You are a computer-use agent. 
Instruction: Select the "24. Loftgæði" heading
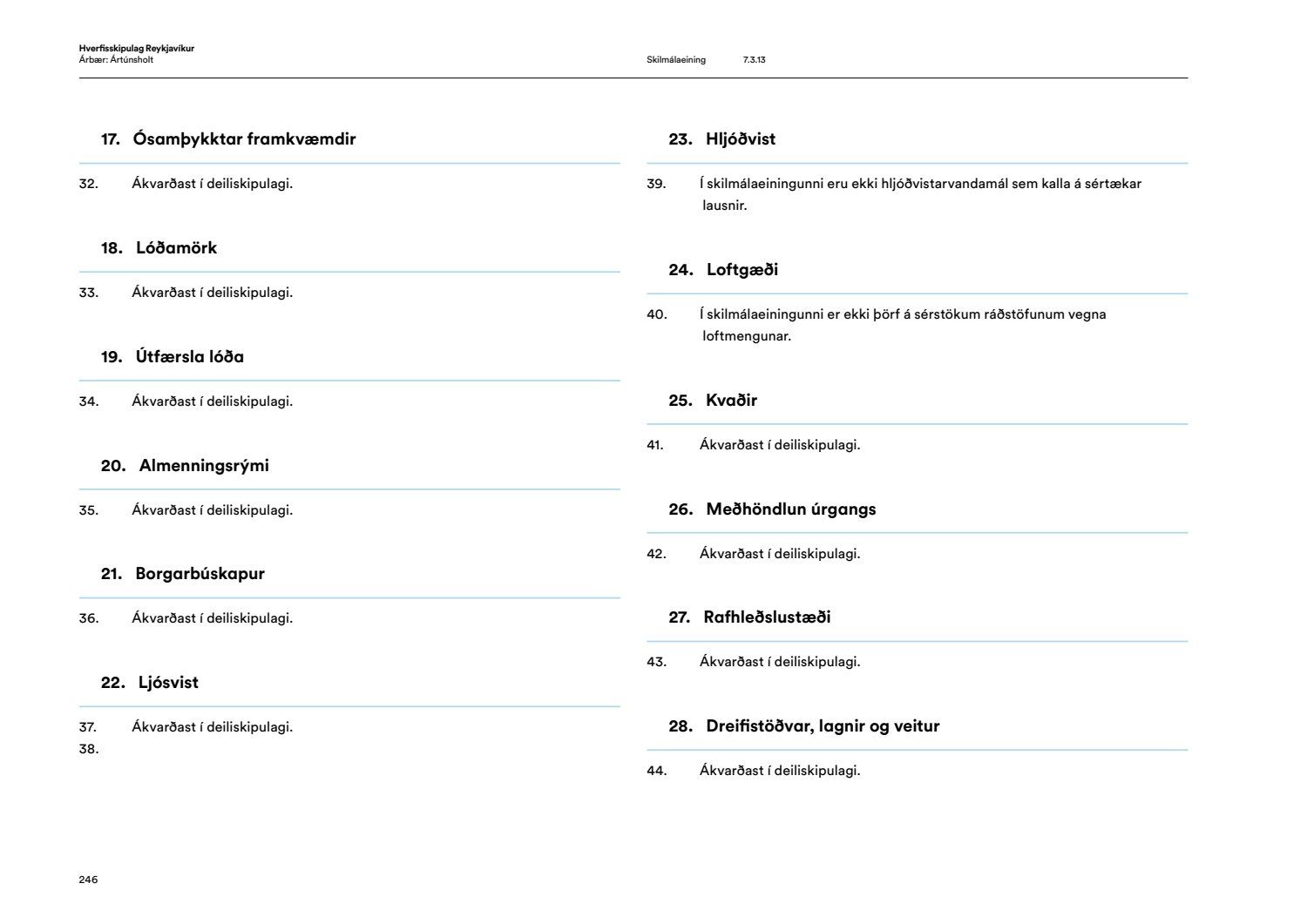click(x=723, y=270)
